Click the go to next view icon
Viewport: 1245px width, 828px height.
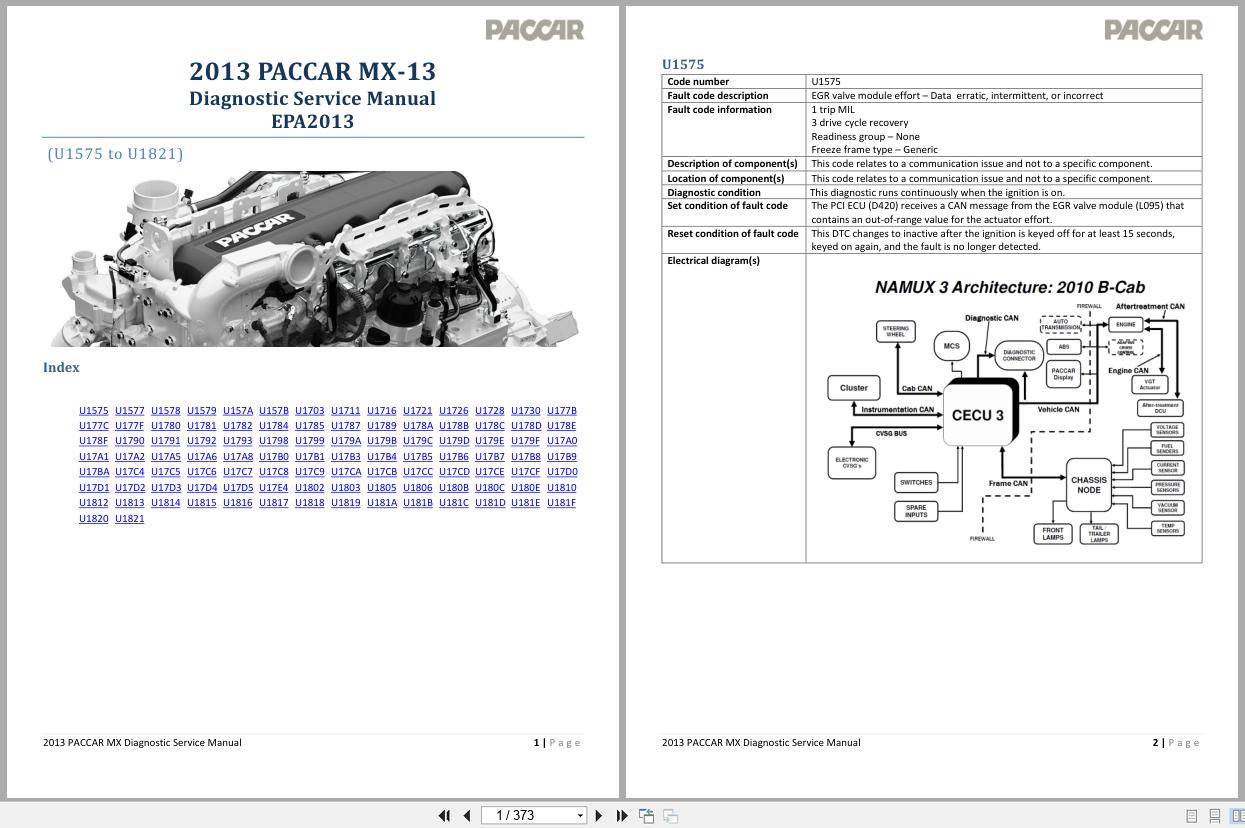[x=671, y=816]
